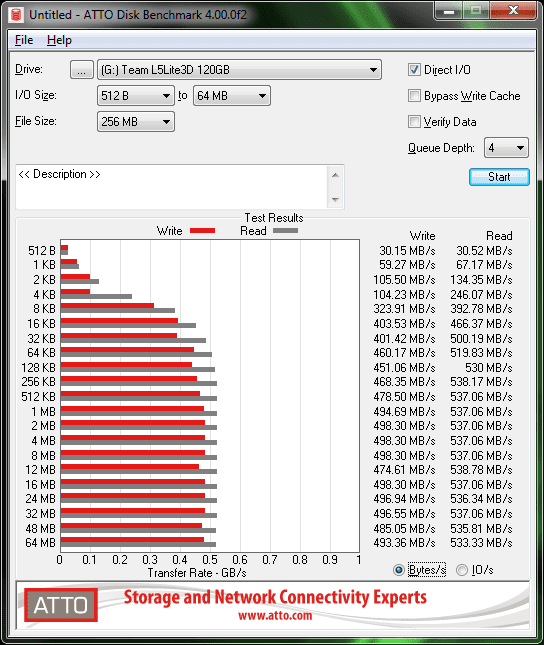Click the write value 485.05 MB/s

[x=404, y=528]
